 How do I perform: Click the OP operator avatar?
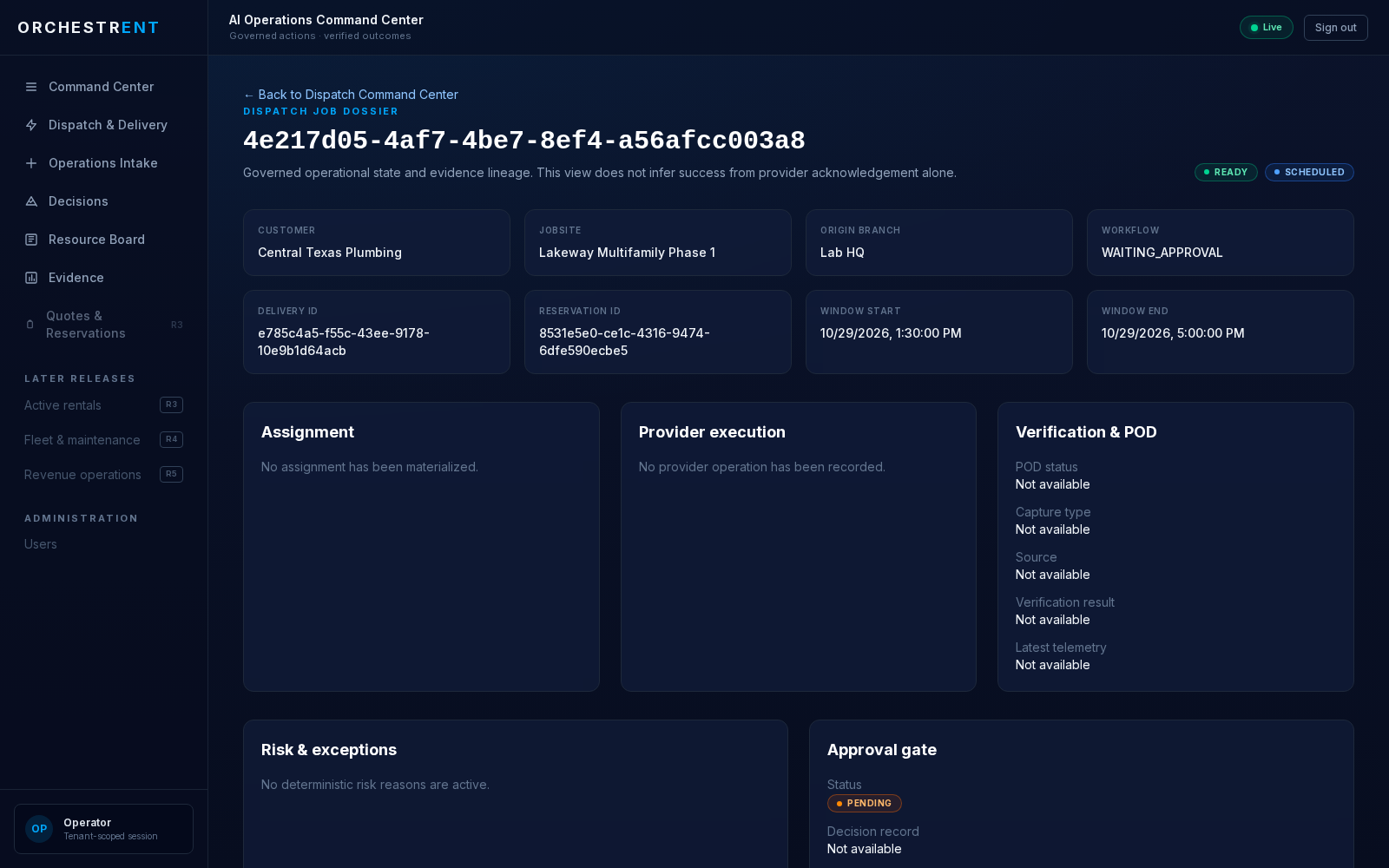(39, 829)
